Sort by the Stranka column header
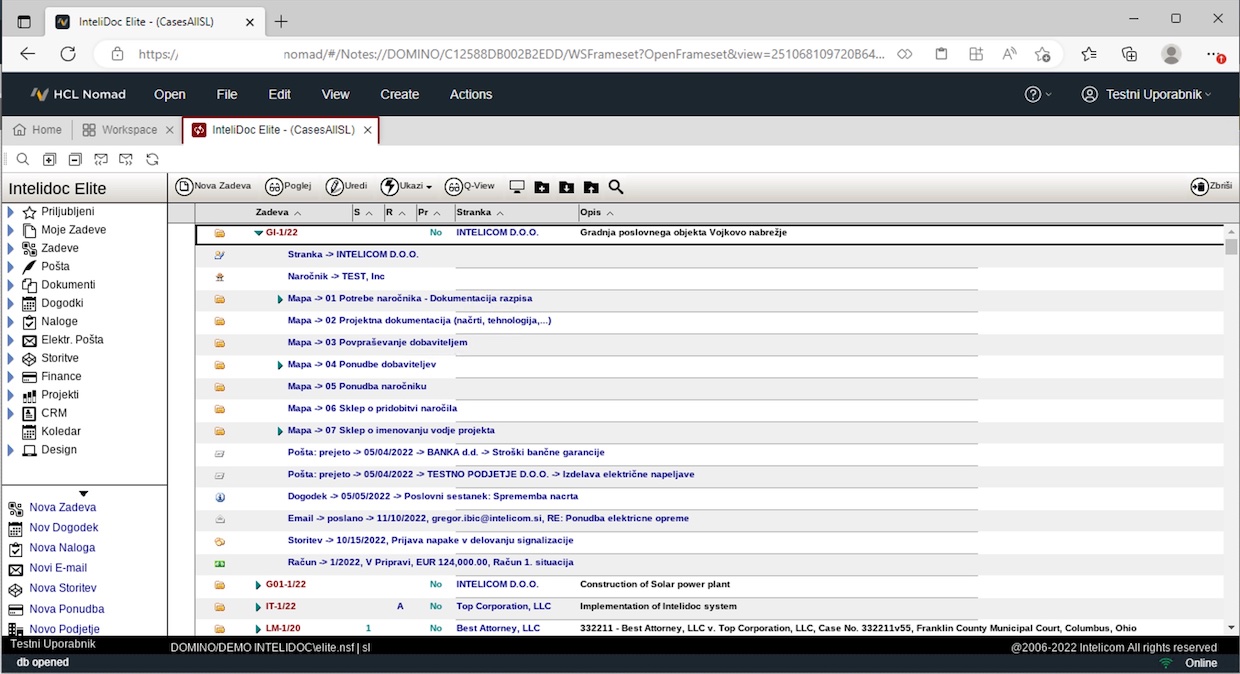 480,213
